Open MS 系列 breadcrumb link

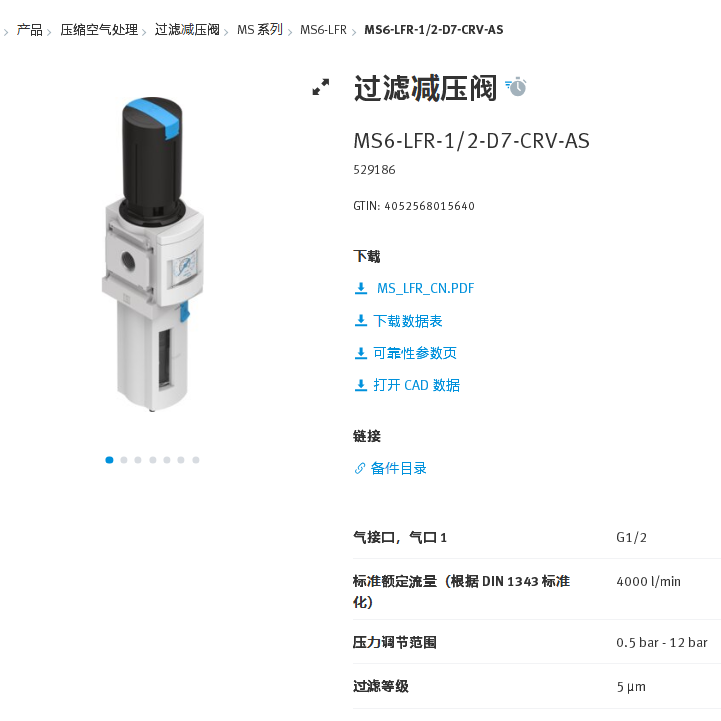point(260,30)
